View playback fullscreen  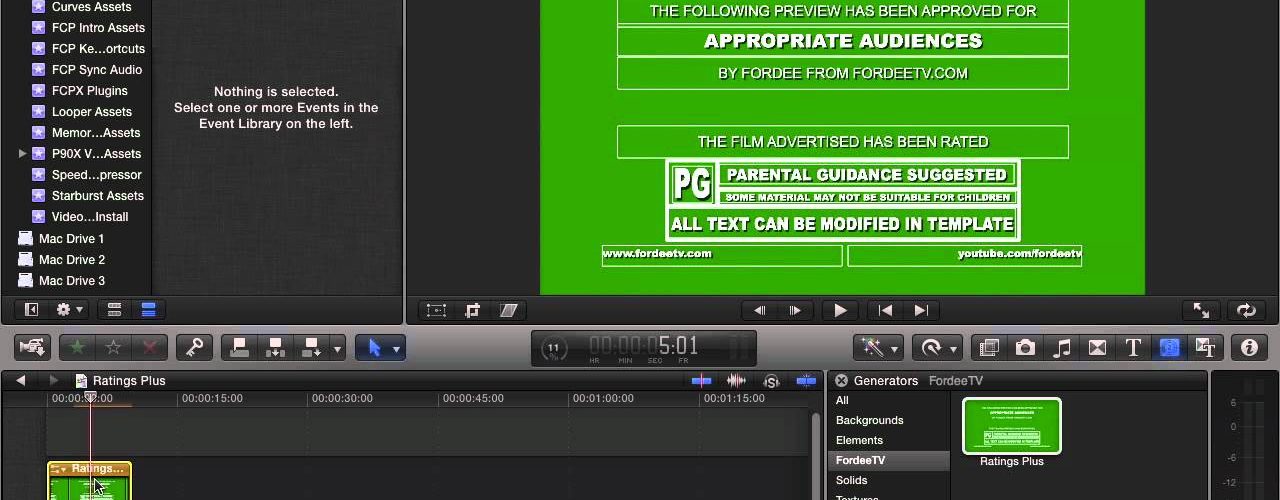(1201, 311)
